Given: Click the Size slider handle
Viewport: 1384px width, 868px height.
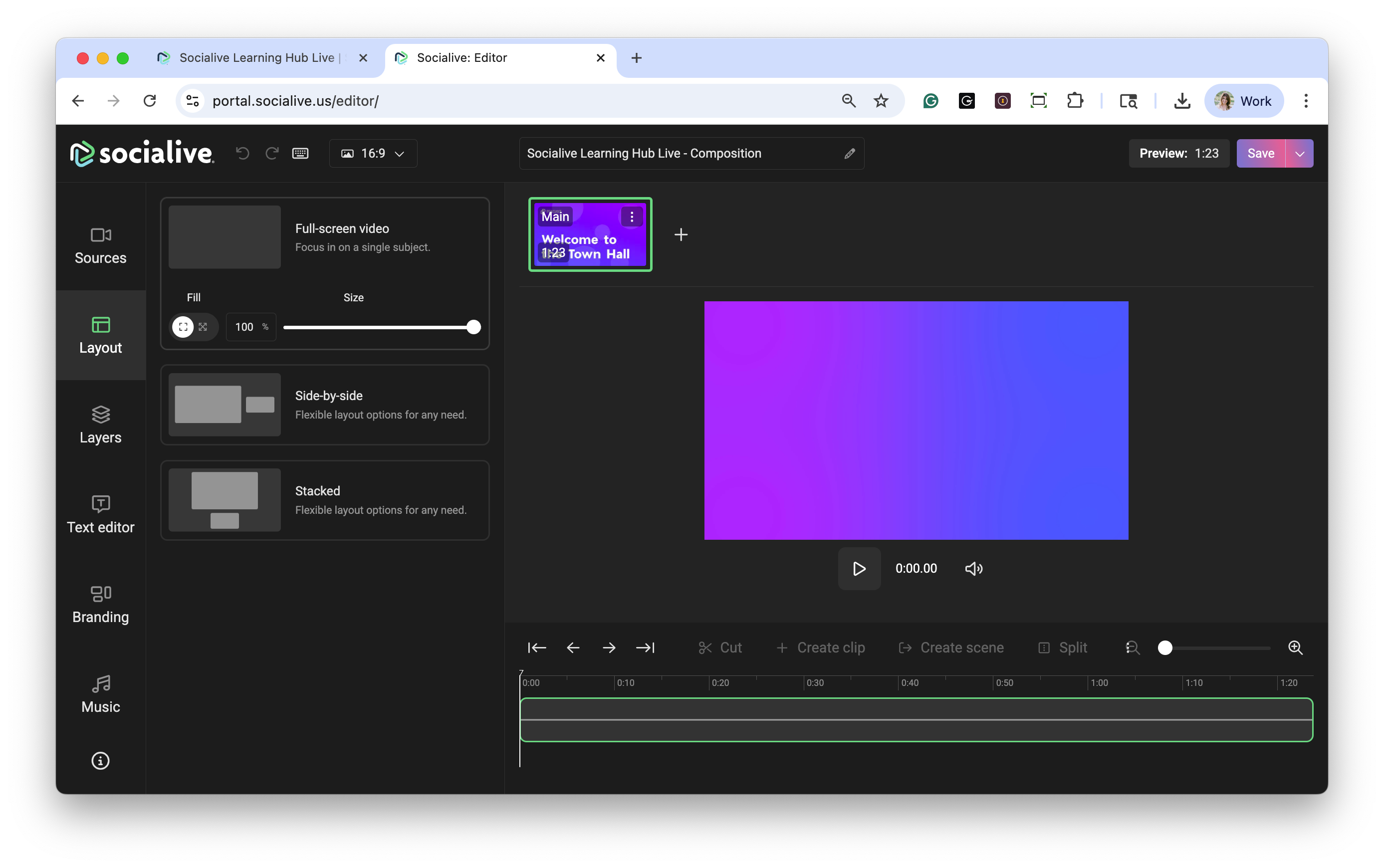Looking at the screenshot, I should point(473,327).
